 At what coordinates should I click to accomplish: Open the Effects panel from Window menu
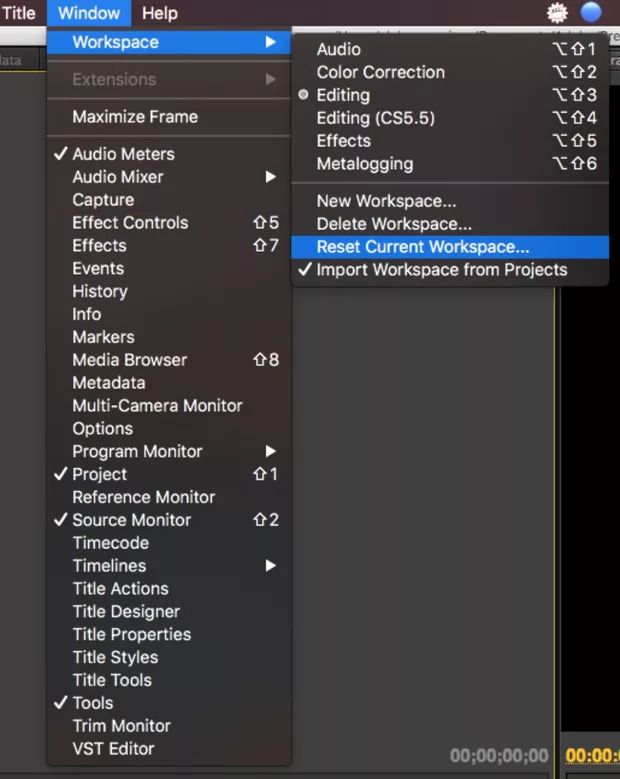pyautogui.click(x=169, y=245)
